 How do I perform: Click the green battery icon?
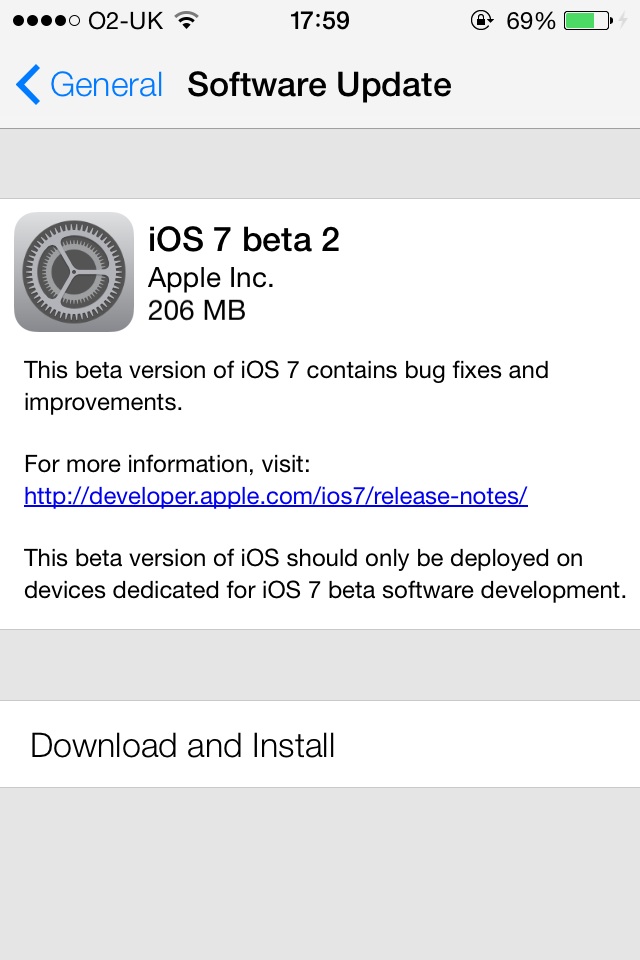[x=586, y=20]
